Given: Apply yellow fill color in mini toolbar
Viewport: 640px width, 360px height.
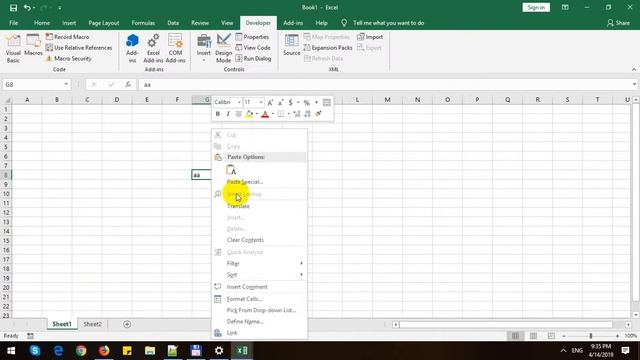Looking at the screenshot, I should pos(249,114).
